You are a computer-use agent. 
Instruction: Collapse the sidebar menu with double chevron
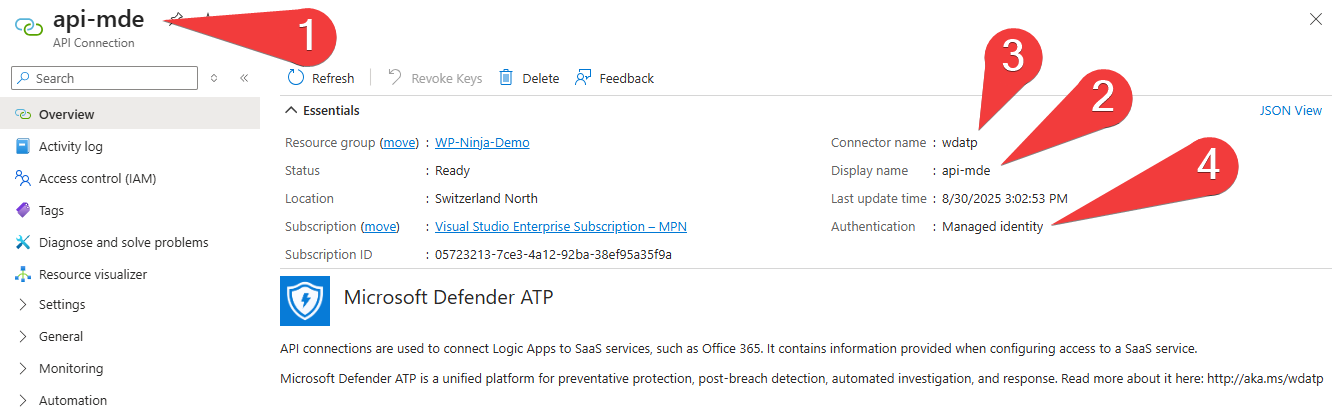244,78
